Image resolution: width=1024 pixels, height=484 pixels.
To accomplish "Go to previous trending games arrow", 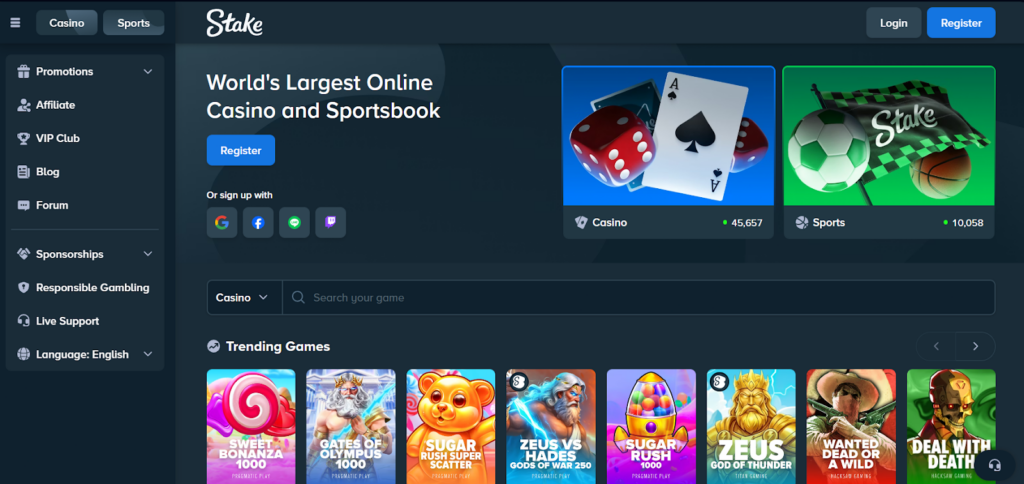I will (936, 346).
